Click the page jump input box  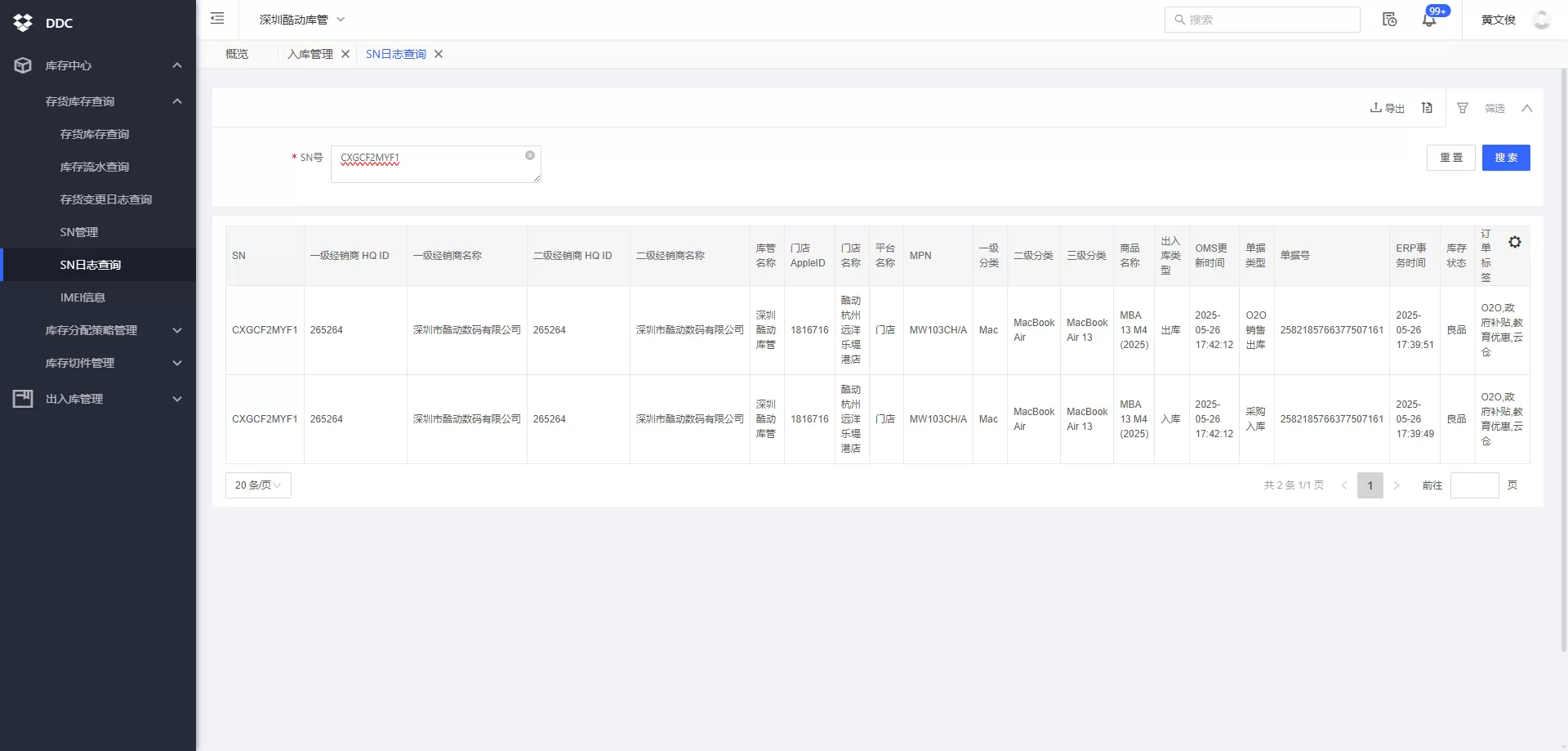[1474, 485]
